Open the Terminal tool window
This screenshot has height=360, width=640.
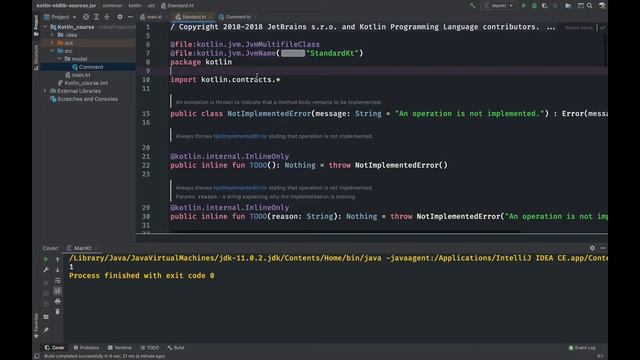click(119, 348)
